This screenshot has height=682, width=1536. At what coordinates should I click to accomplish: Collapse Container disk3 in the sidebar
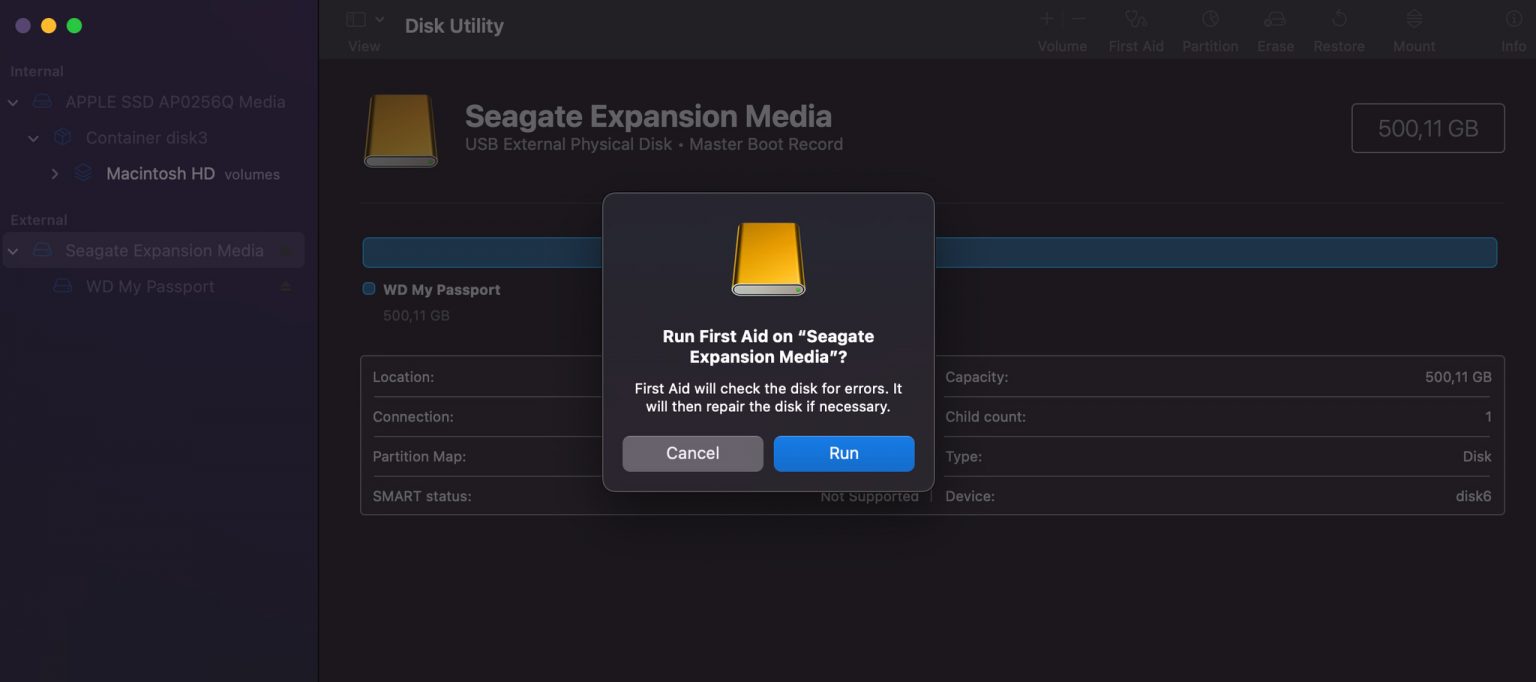[33, 137]
